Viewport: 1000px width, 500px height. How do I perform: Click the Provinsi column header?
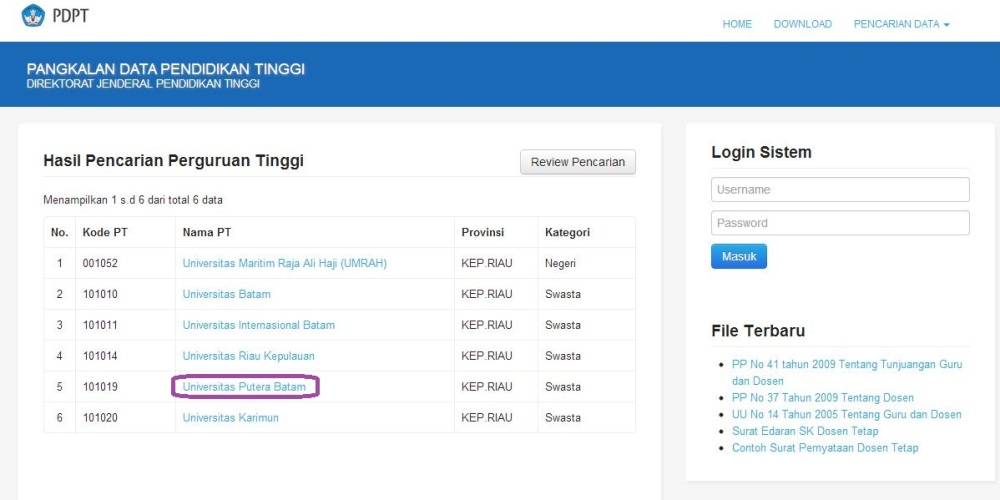pyautogui.click(x=483, y=233)
